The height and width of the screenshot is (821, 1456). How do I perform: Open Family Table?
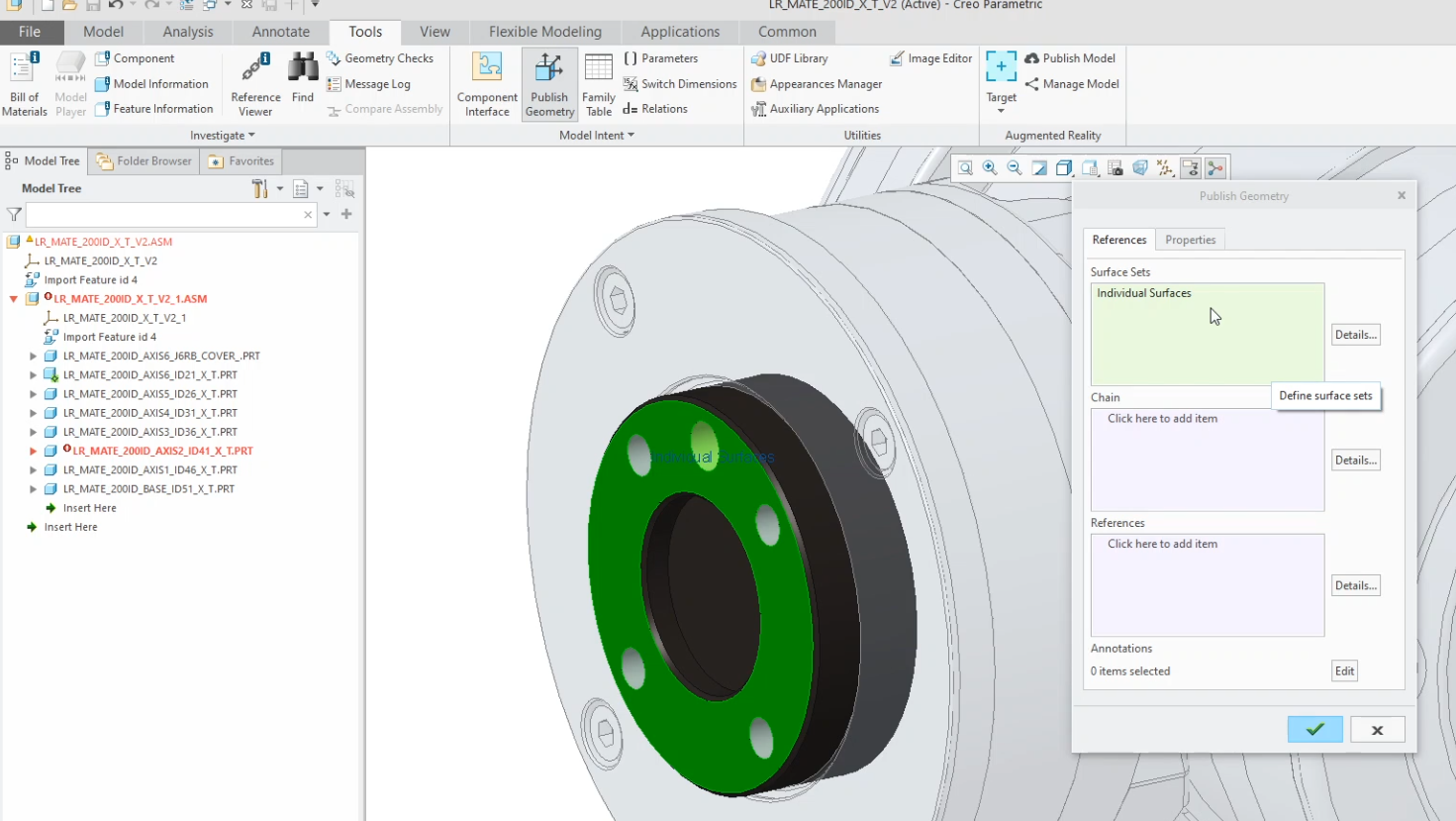599,84
